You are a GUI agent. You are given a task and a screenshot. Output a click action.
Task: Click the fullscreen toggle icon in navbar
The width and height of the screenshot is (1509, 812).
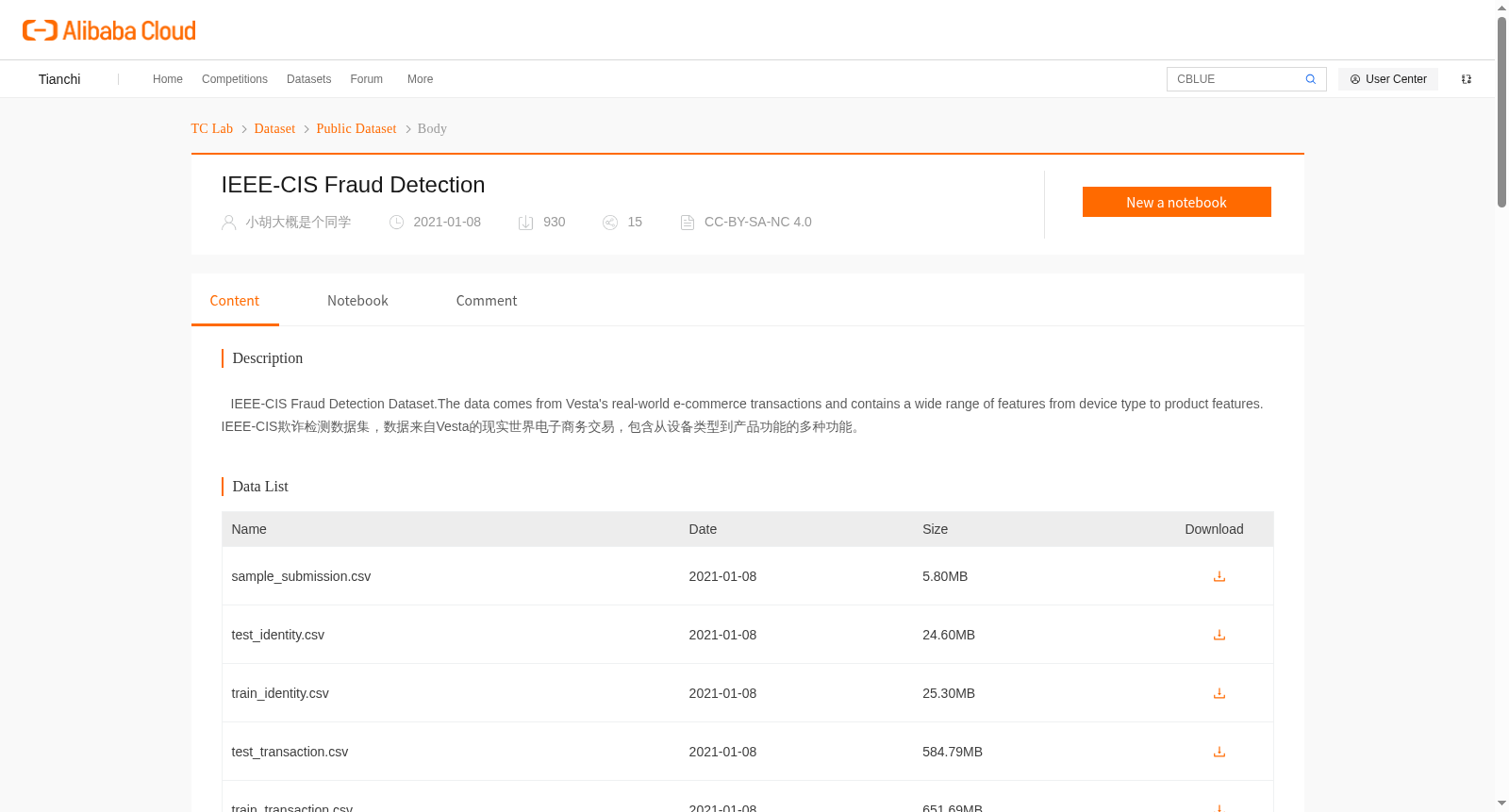[1467, 79]
